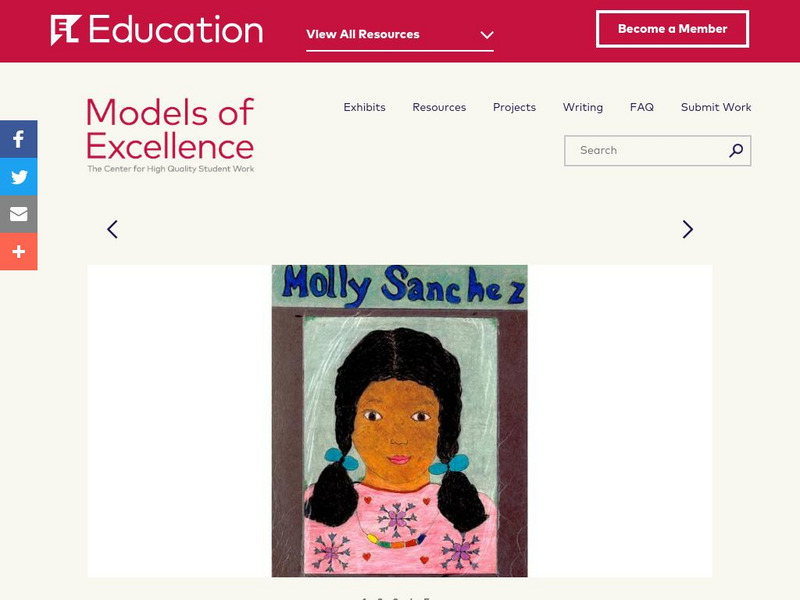Open more sharing options plus icon

(x=18, y=252)
